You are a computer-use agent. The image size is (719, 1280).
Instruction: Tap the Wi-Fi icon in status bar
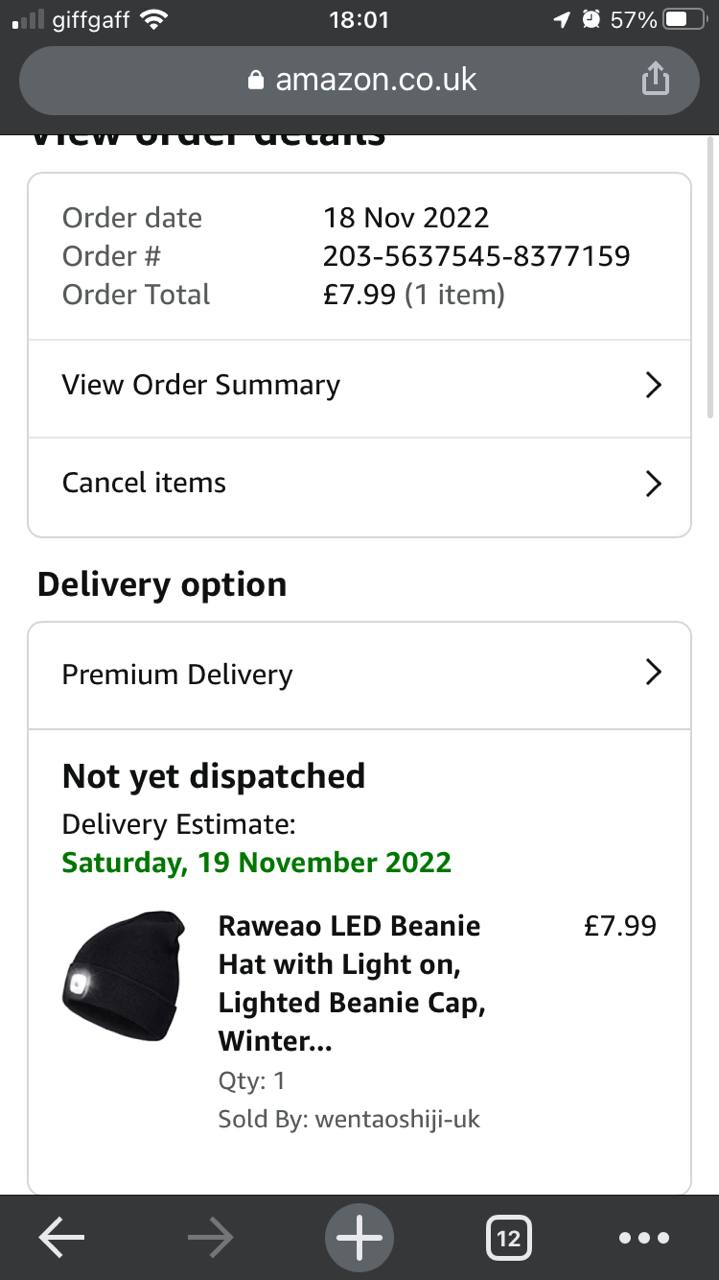coord(154,19)
